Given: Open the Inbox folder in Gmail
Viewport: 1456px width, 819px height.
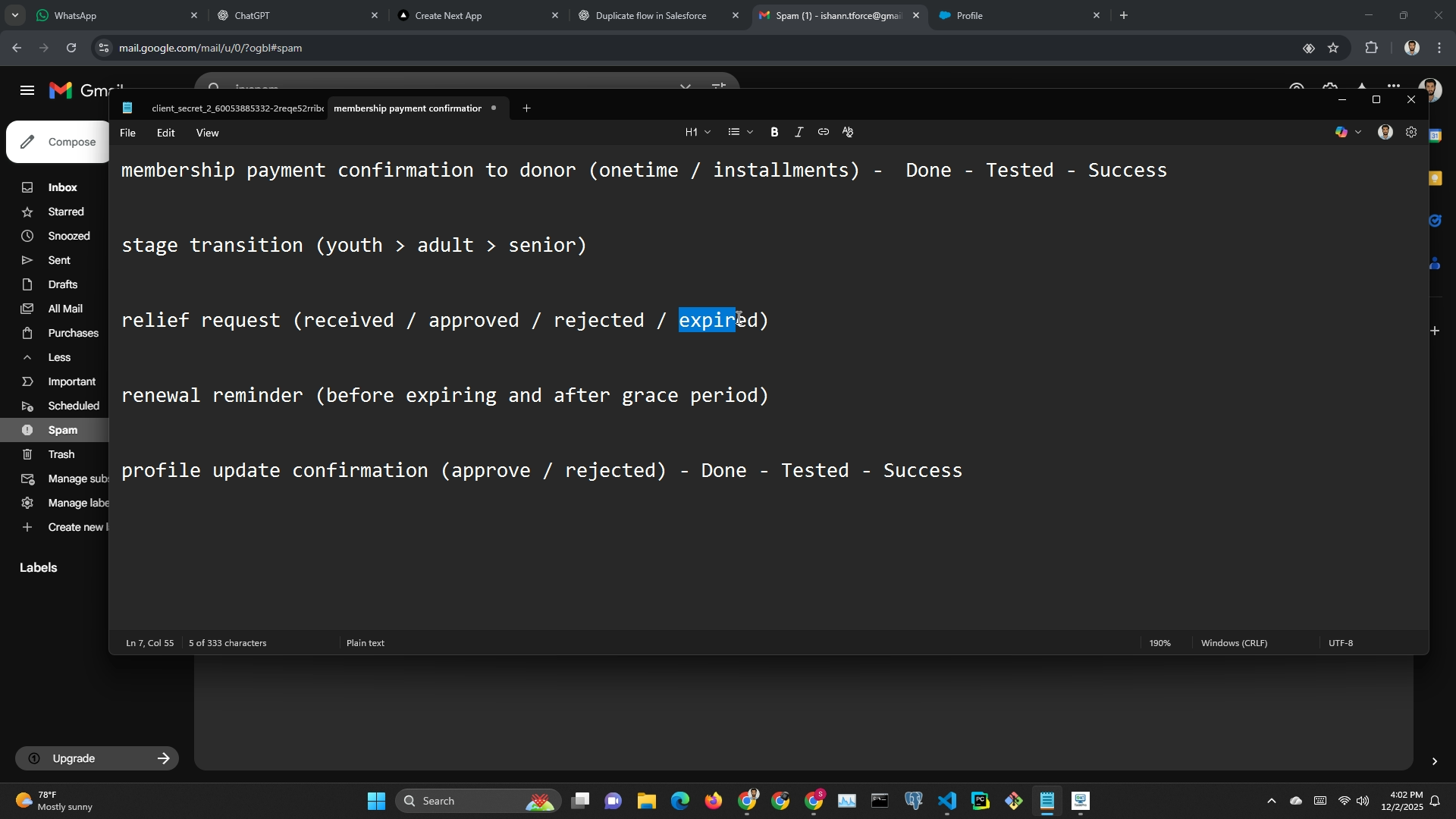Looking at the screenshot, I should pos(62,187).
